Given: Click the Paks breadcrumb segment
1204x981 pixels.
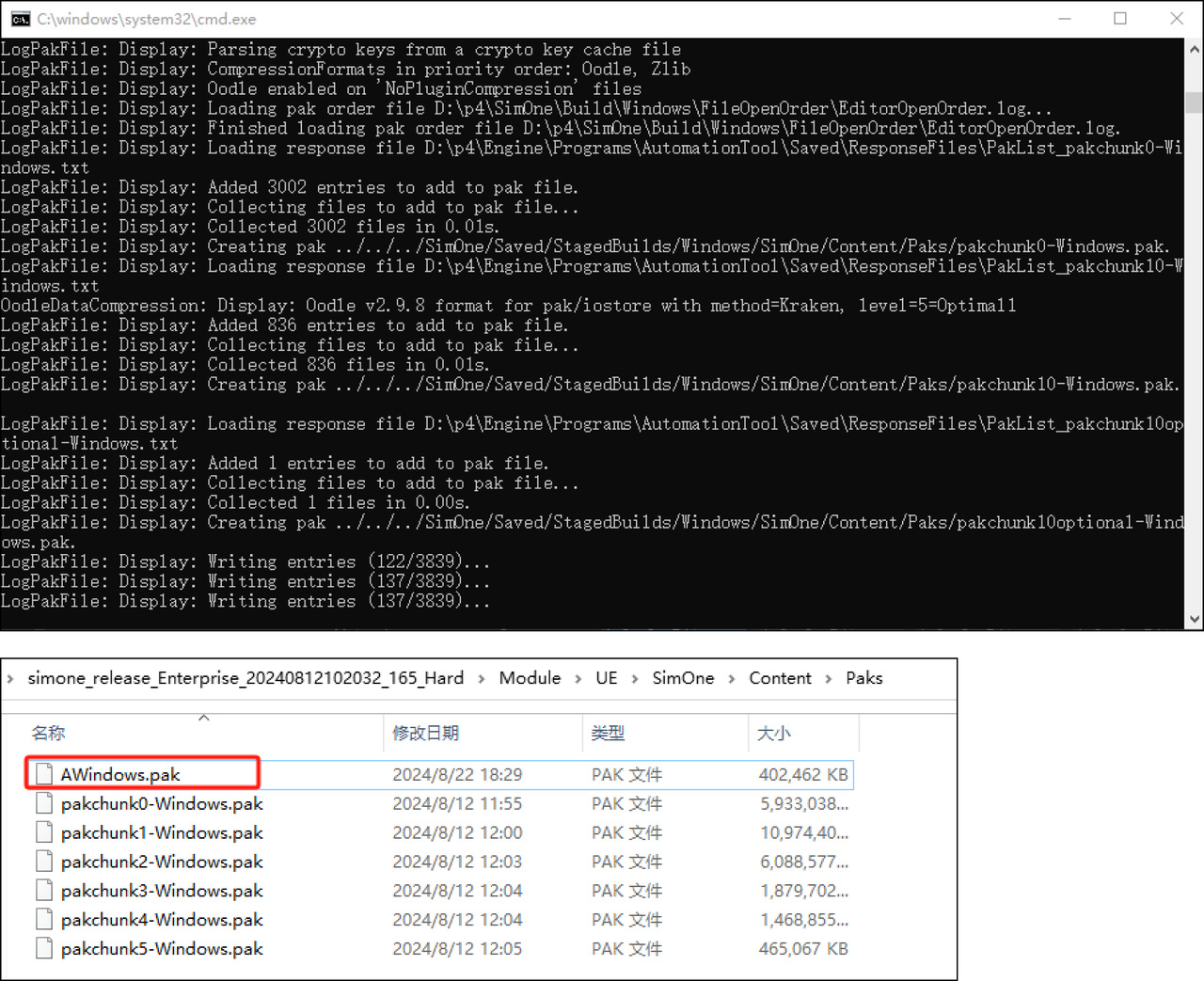Looking at the screenshot, I should (863, 678).
